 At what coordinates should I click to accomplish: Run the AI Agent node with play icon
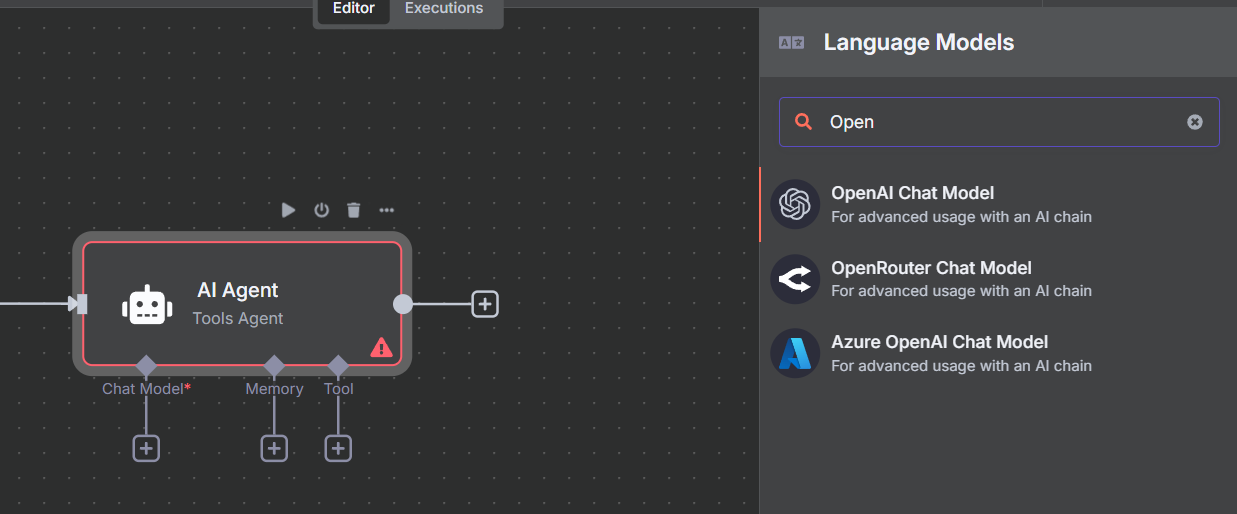point(288,210)
